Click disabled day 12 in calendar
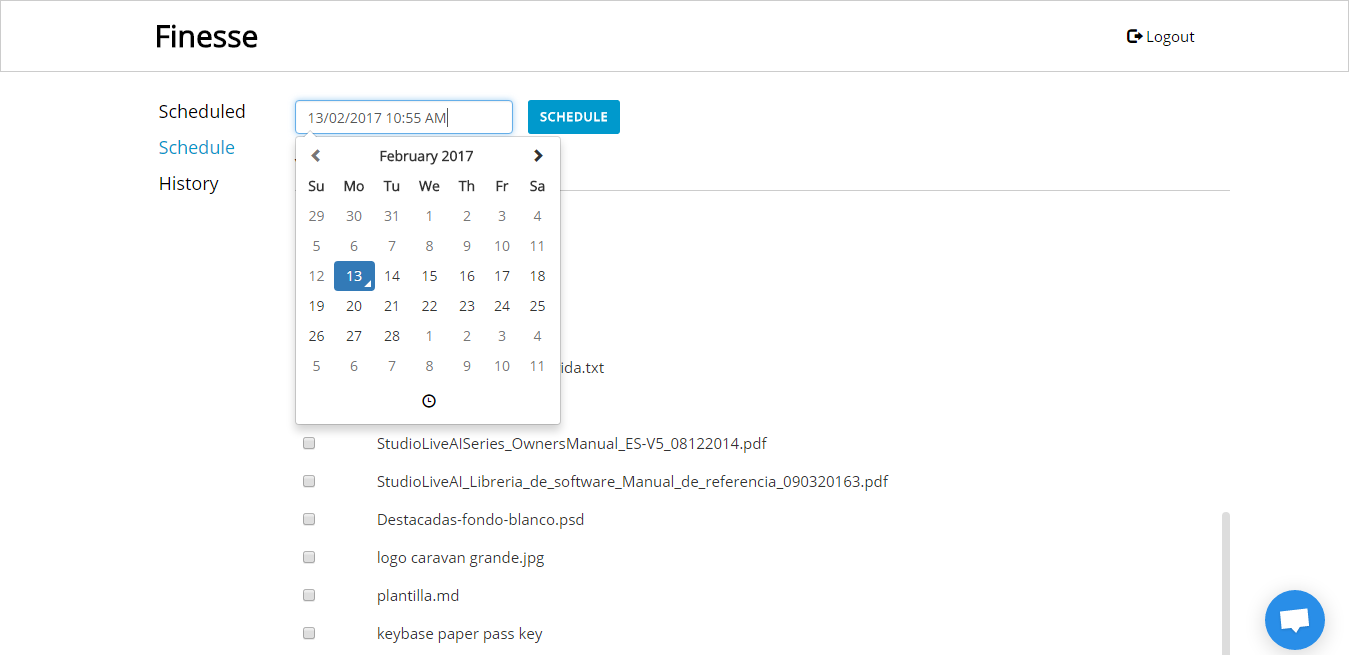The width and height of the screenshot is (1349, 655). click(317, 276)
